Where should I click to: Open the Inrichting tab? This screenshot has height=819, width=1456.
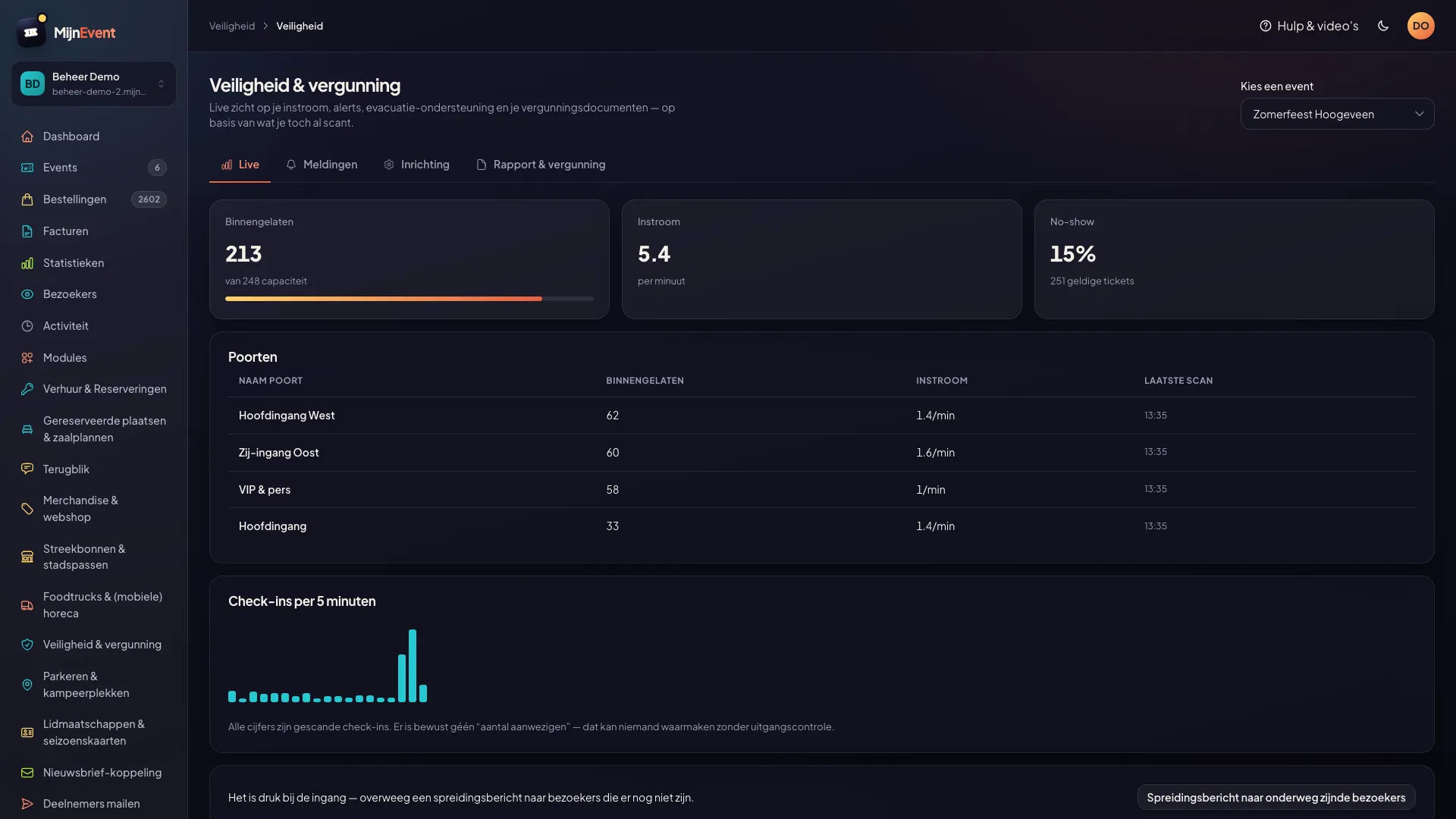[416, 165]
